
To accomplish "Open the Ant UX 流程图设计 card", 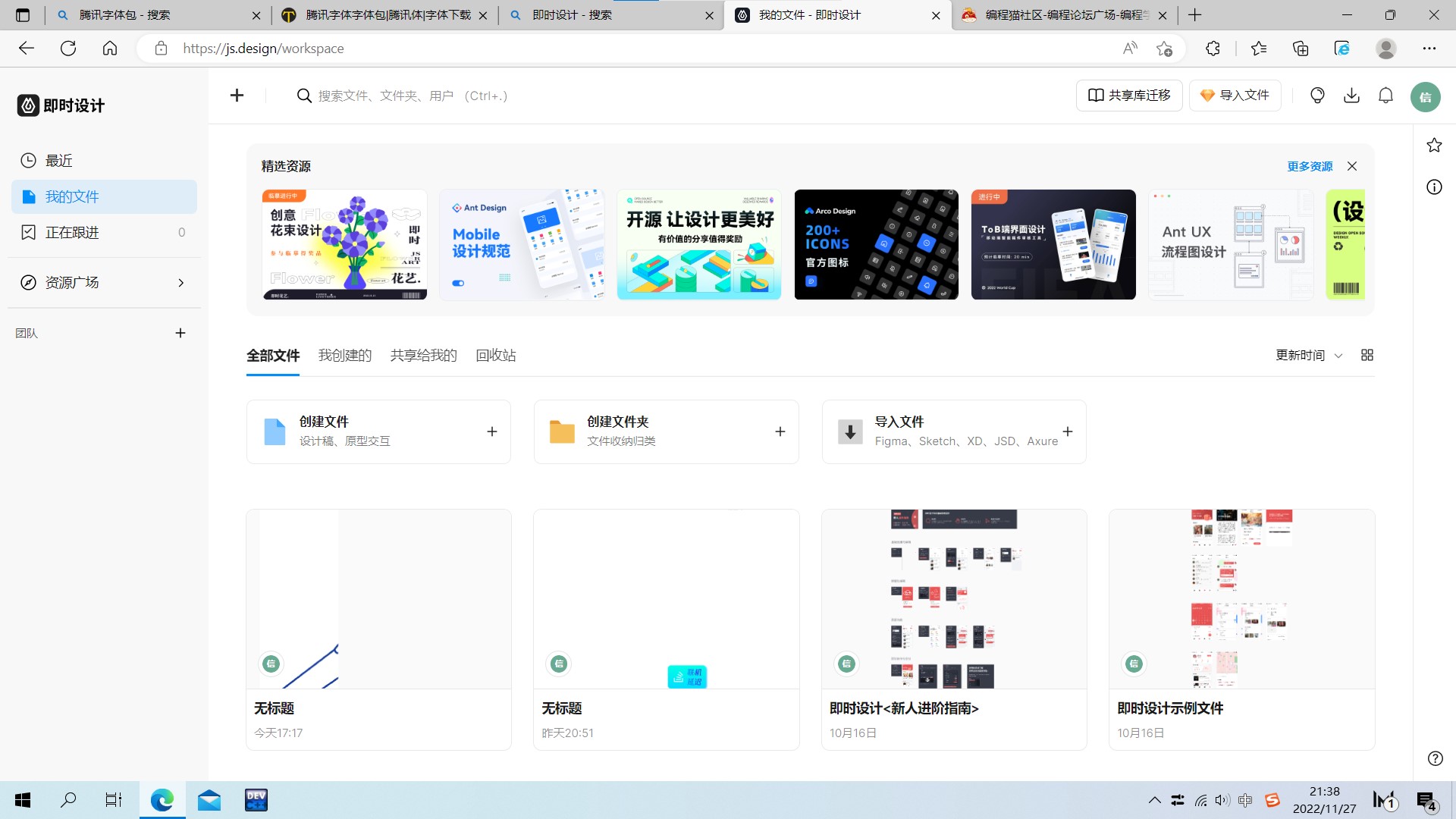I will pos(1231,244).
